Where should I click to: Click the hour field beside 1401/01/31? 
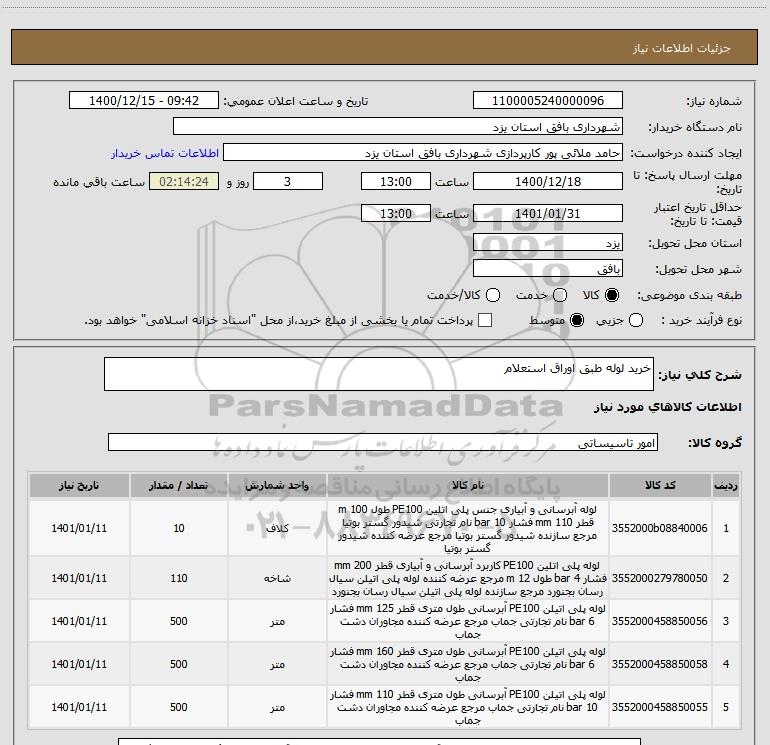point(396,214)
